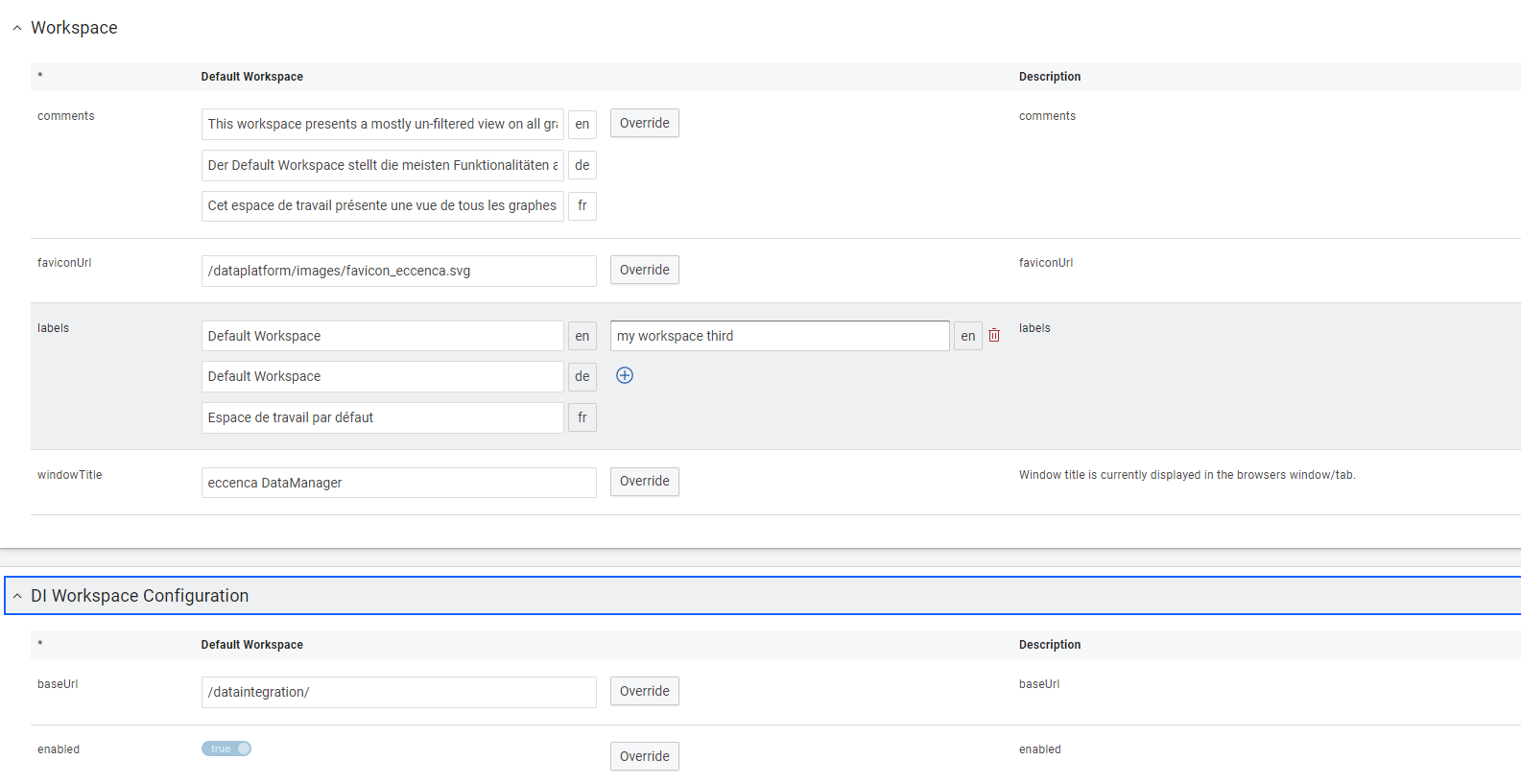Override the faviconUrl property

click(645, 270)
